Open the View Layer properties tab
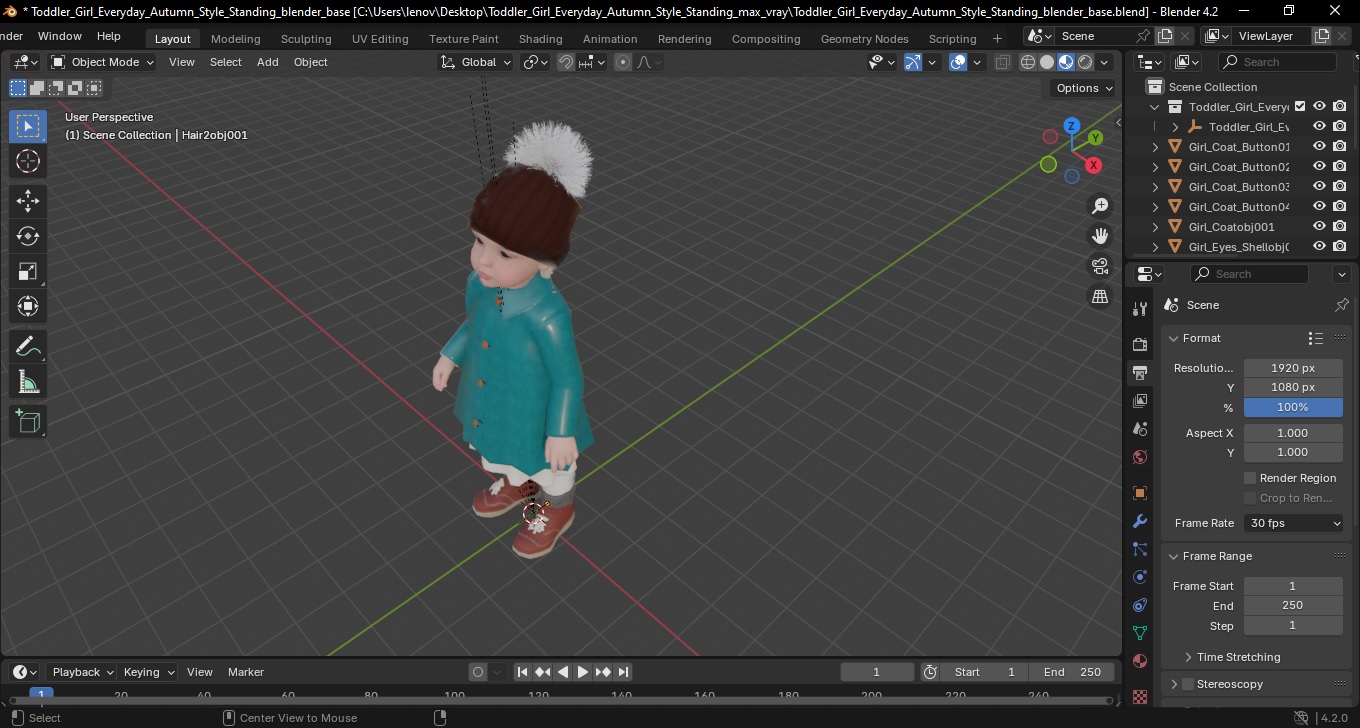The height and width of the screenshot is (728, 1360). click(1140, 401)
